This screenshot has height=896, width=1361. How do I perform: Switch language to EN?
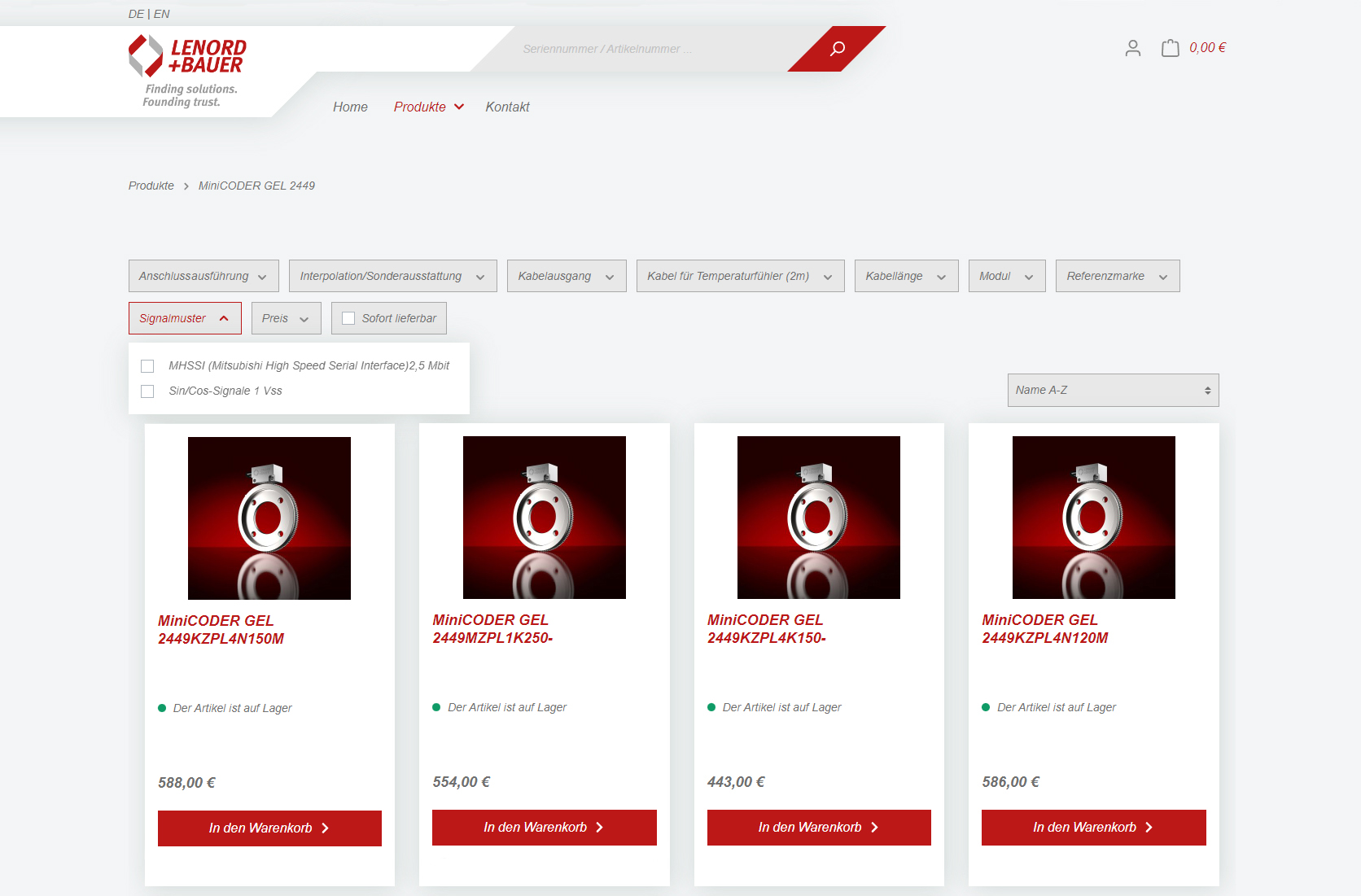[162, 14]
